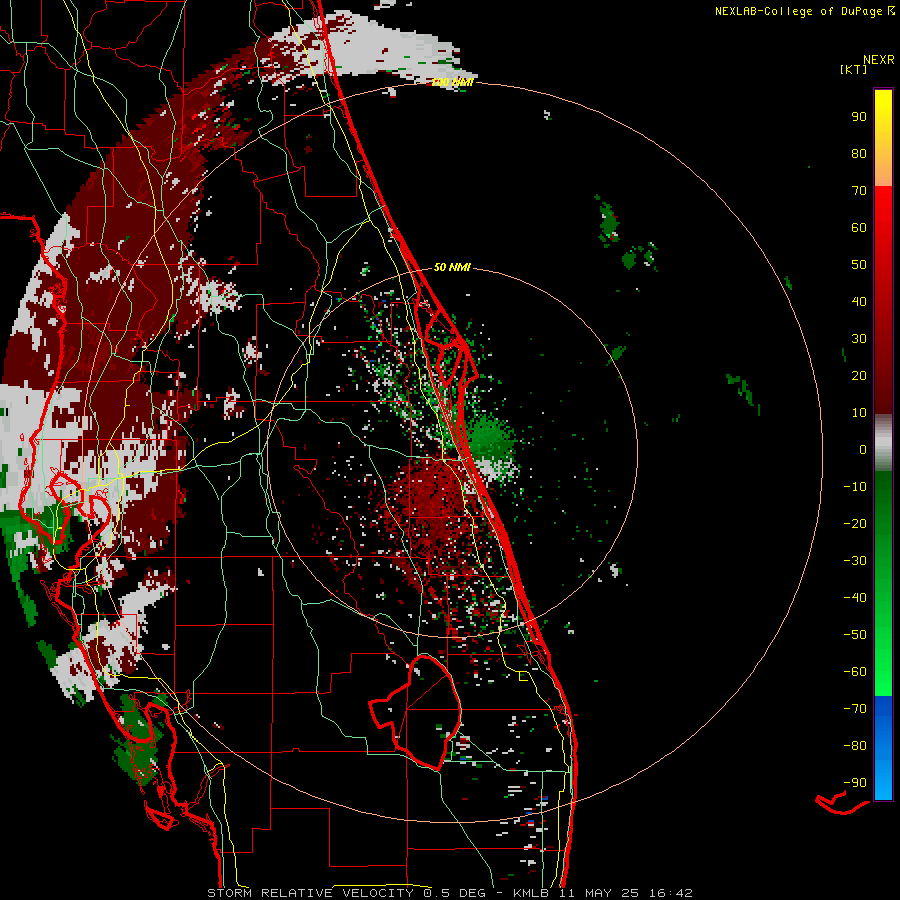Click the 70 value on velocity scale
Screen dimensions: 900x900
(x=859, y=191)
